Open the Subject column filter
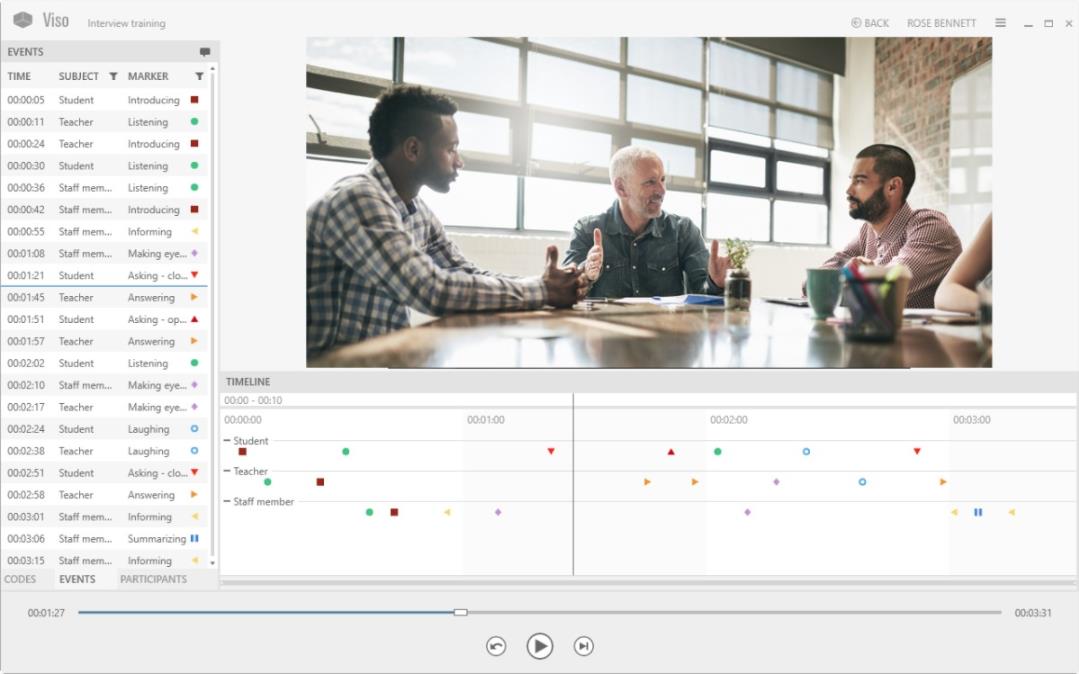This screenshot has height=674, width=1079. [x=113, y=76]
